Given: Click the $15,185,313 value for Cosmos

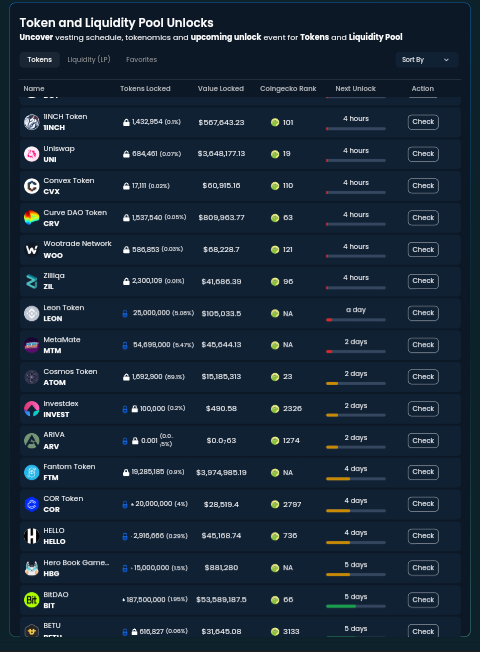Looking at the screenshot, I should coord(221,377).
